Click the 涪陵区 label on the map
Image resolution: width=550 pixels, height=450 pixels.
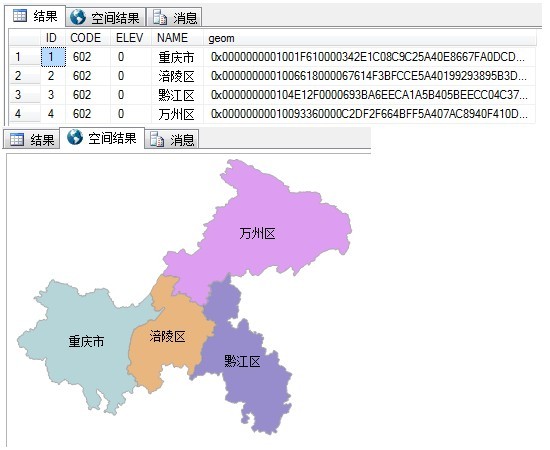point(167,336)
